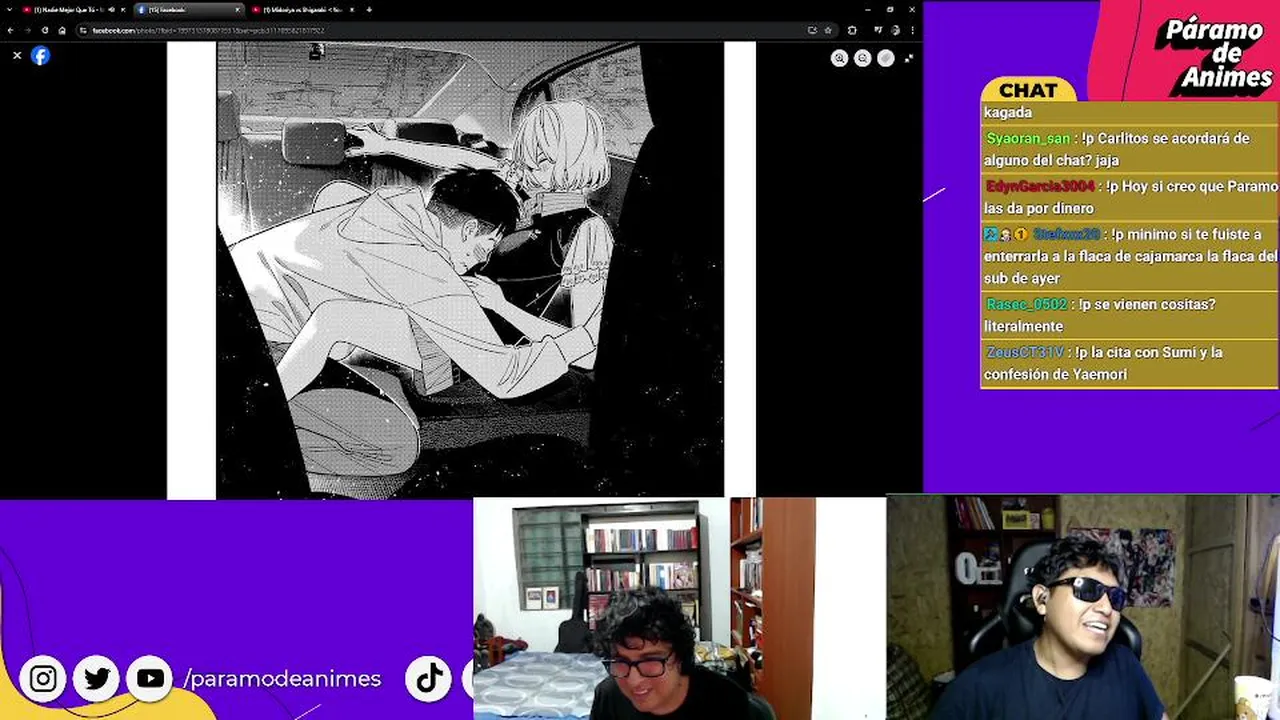This screenshot has width=1280, height=720.
Task: Click EdynGarcia3004 username in chat
Action: pos(1041,187)
